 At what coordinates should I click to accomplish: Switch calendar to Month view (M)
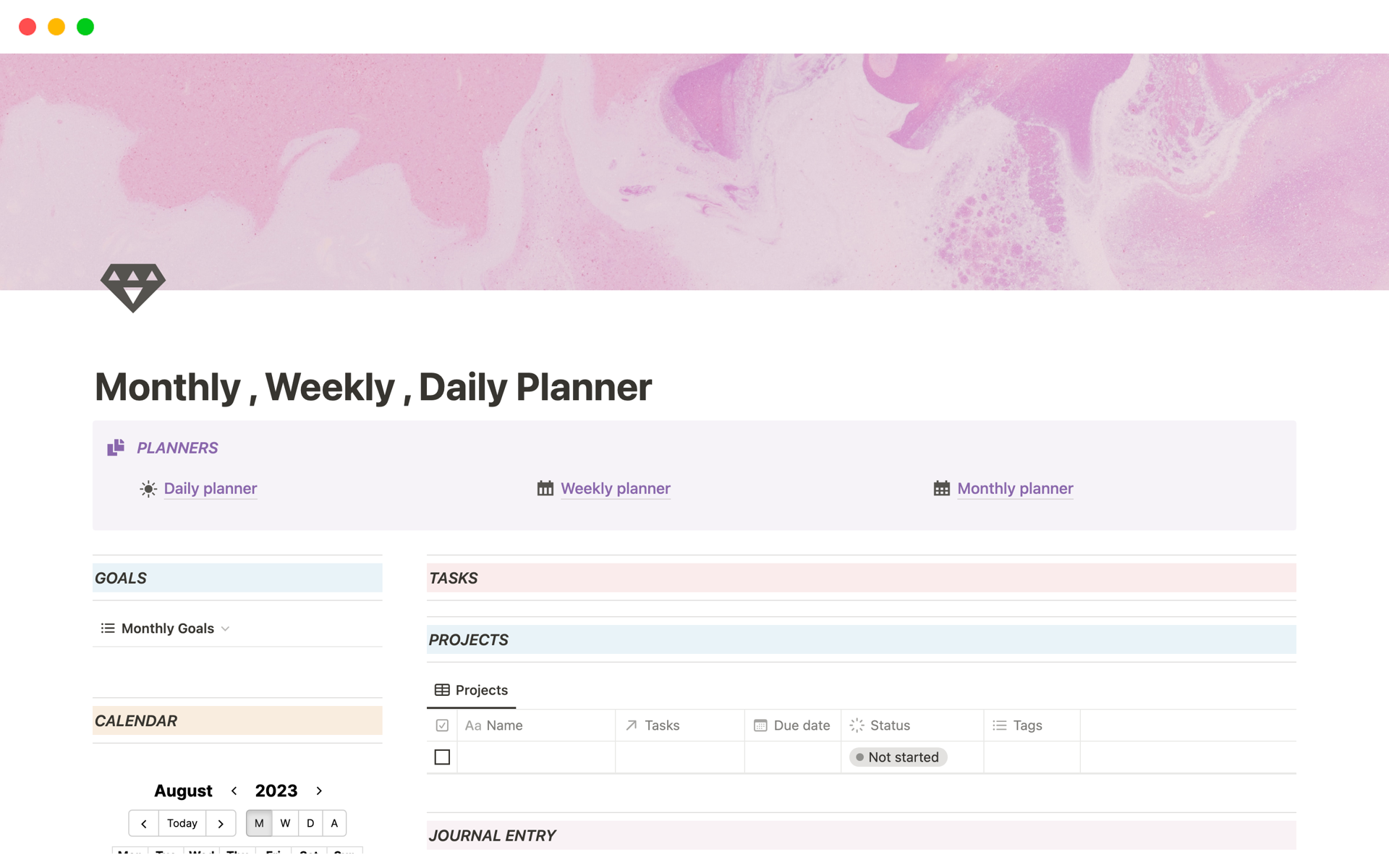coord(259,823)
